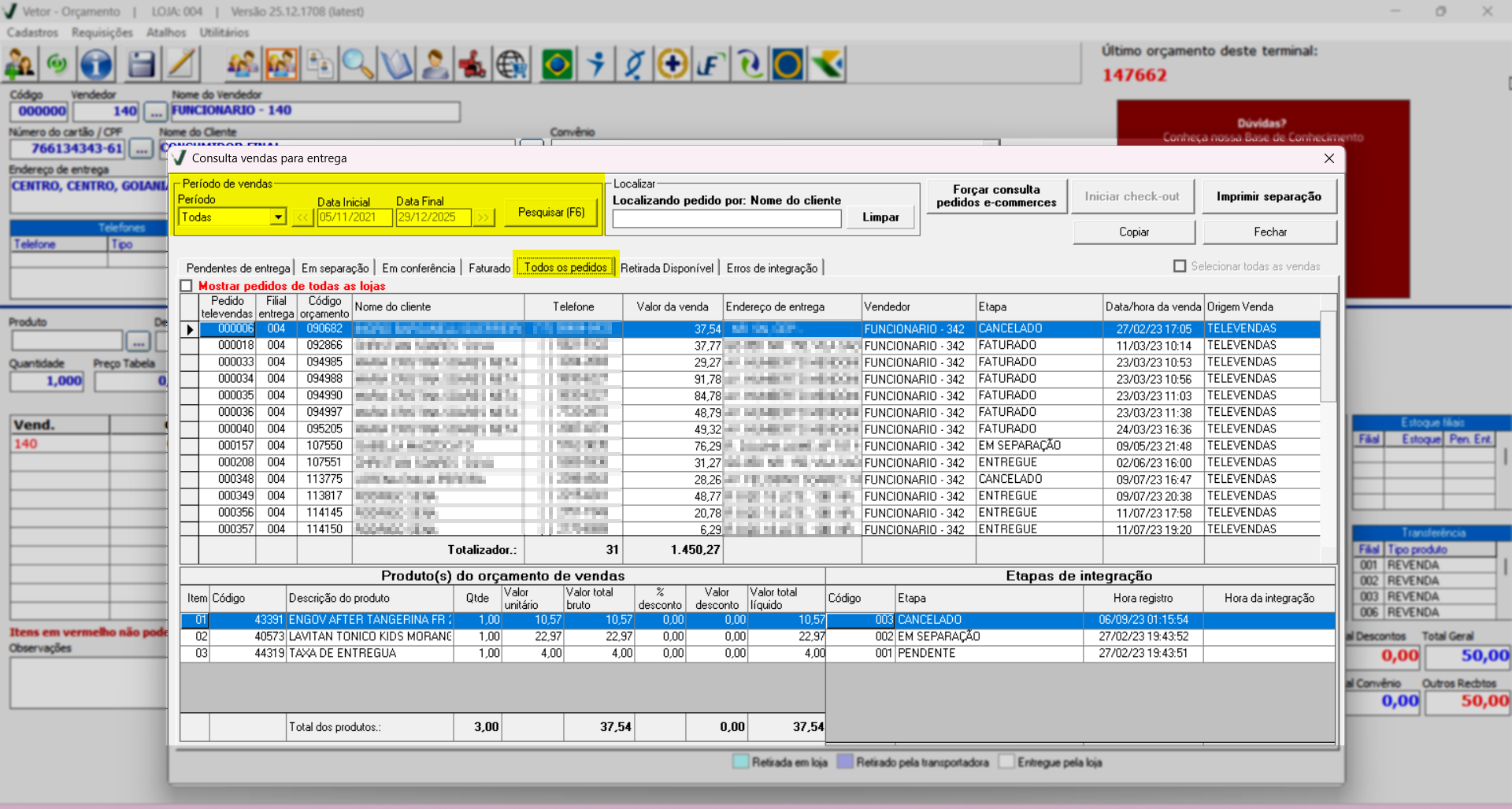Click the globe shopping cart e-commerce icon
The width and height of the screenshot is (1512, 809).
[x=512, y=65]
